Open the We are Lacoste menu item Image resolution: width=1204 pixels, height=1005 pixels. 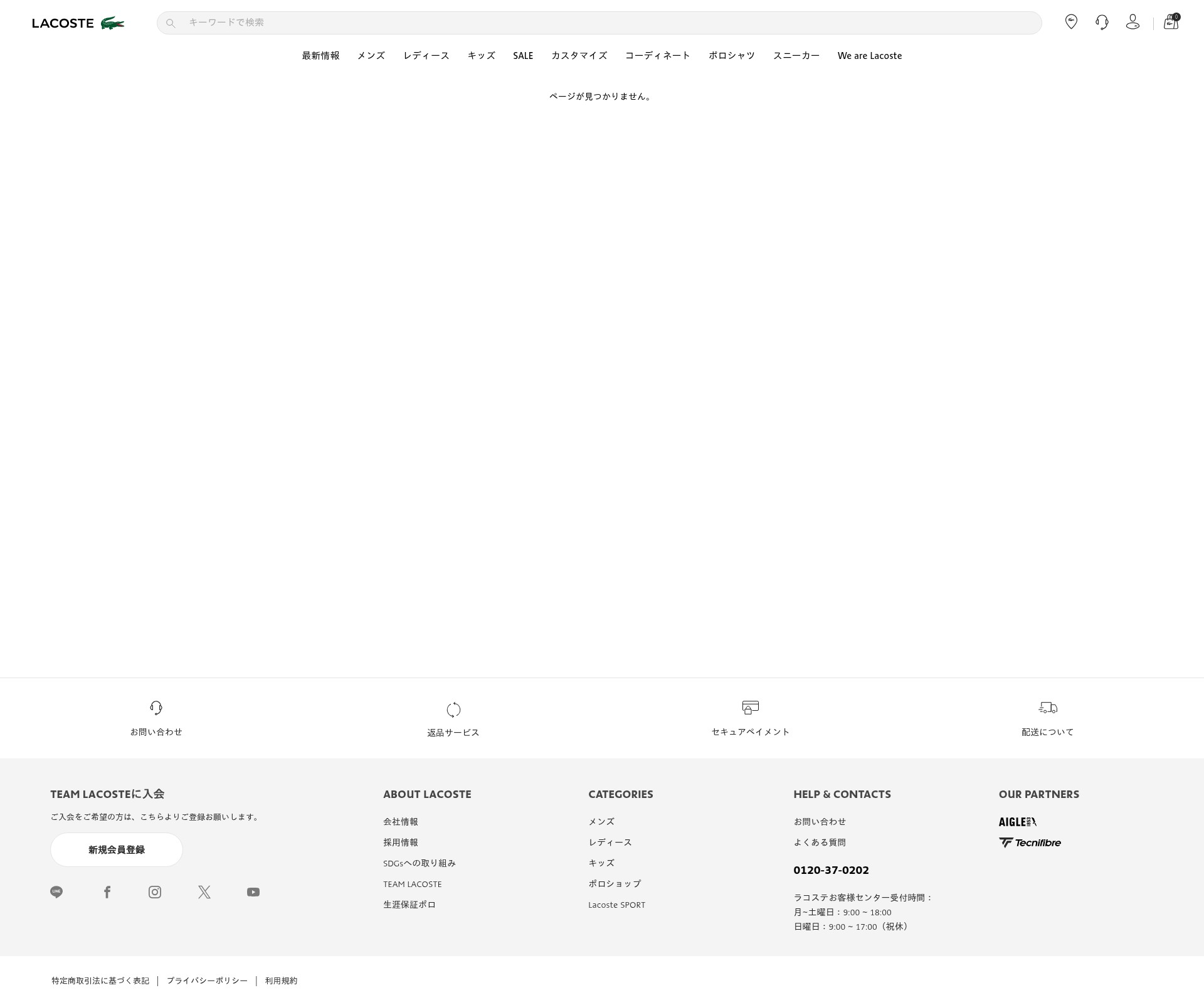(869, 56)
